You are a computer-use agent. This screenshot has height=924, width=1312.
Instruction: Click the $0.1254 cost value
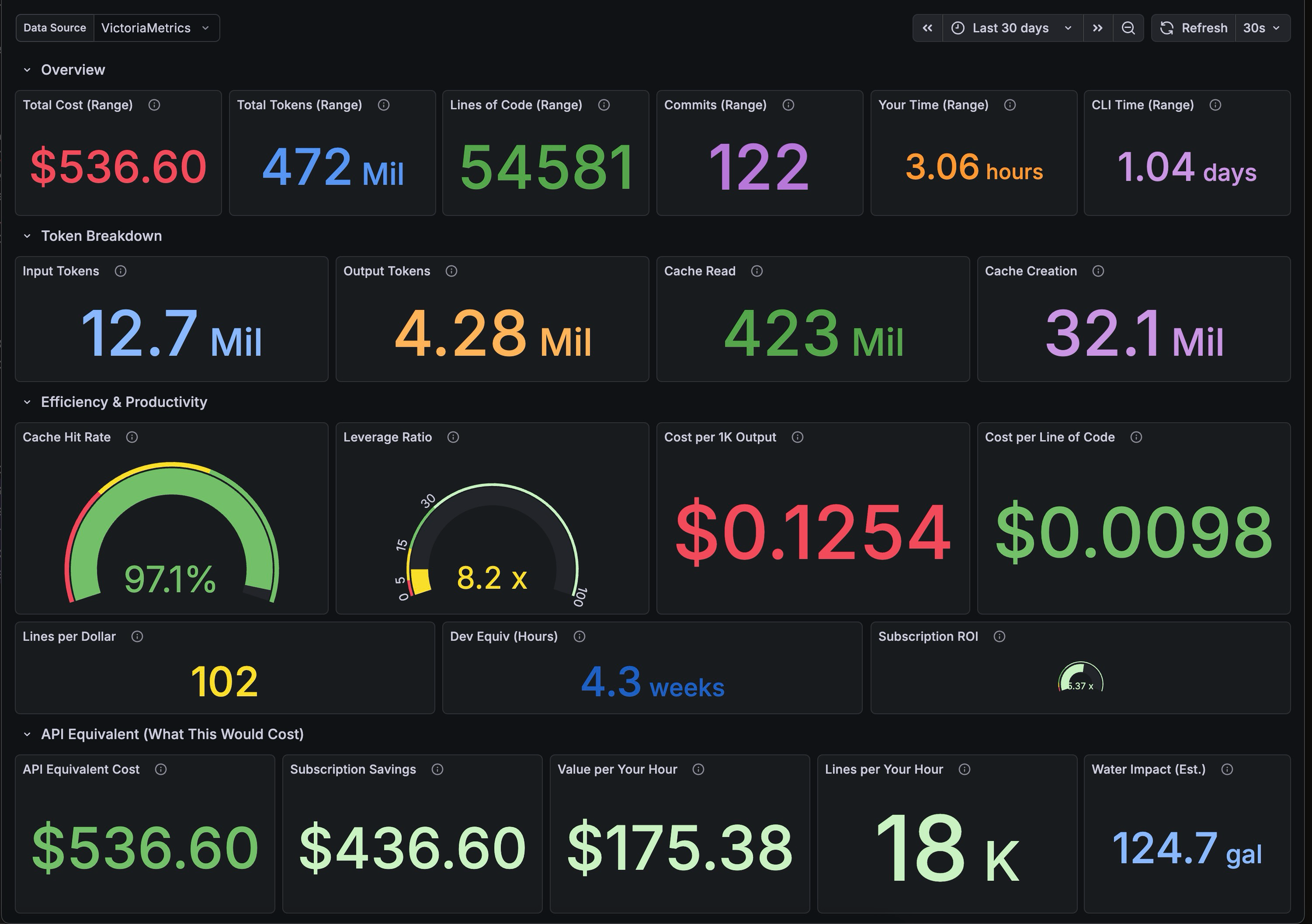812,531
